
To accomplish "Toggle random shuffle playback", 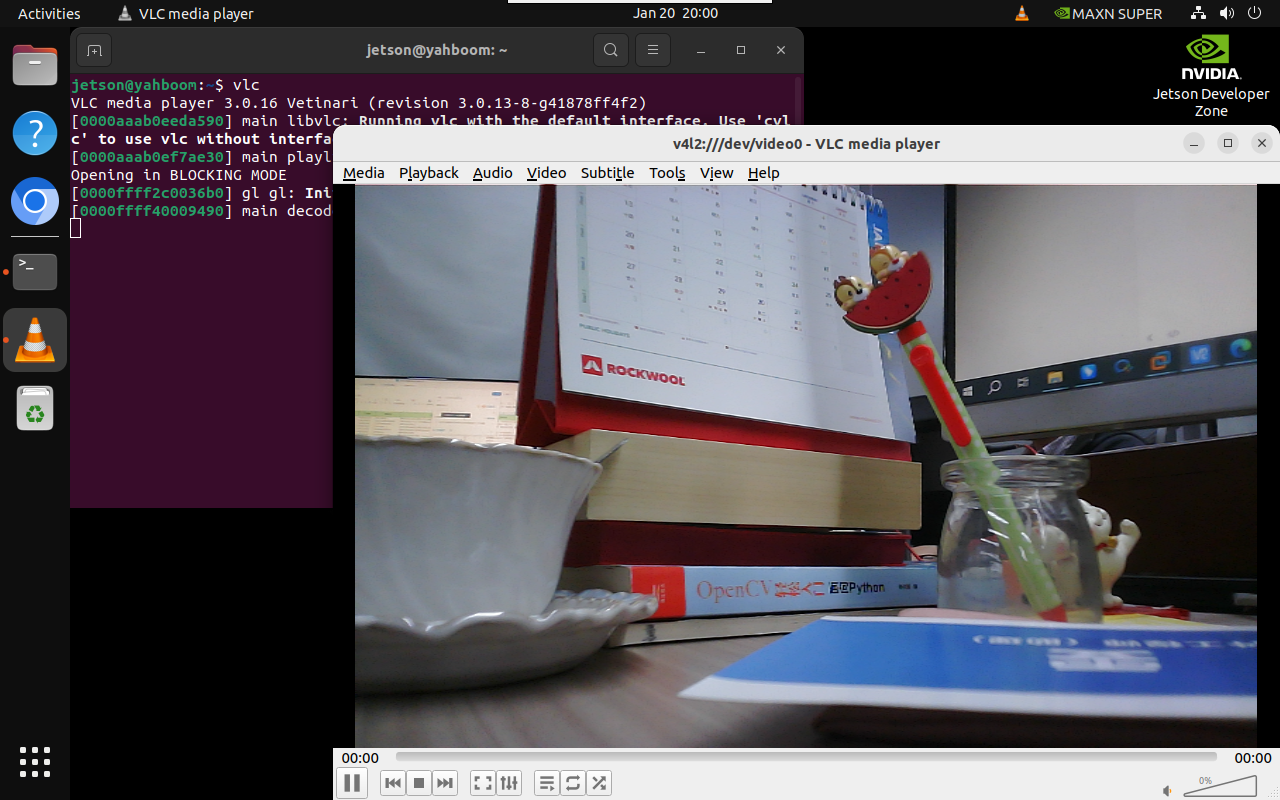I will pos(599,783).
